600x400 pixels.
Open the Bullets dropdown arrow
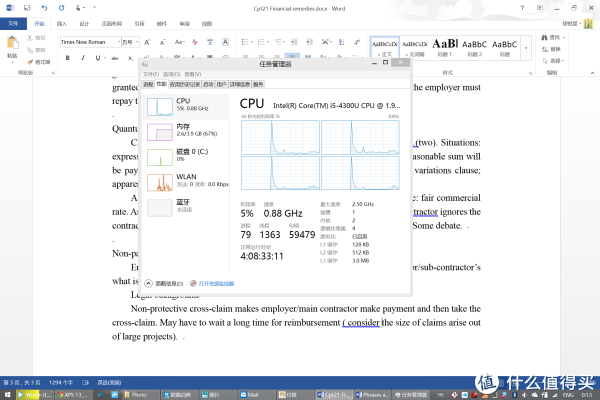click(x=252, y=42)
